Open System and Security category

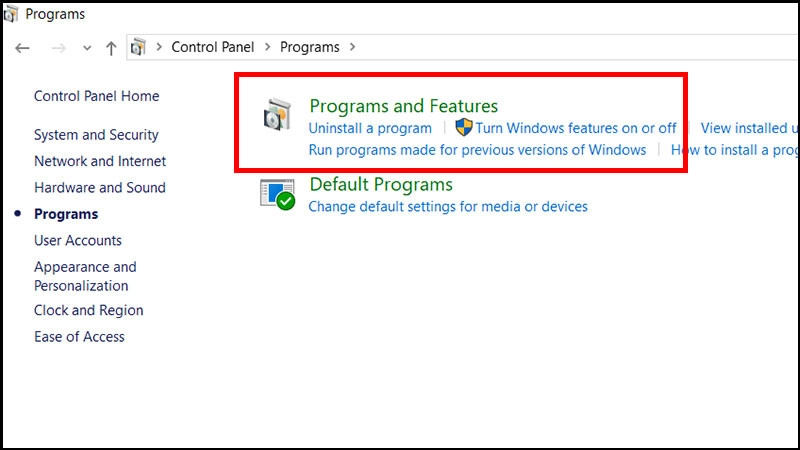pos(96,135)
